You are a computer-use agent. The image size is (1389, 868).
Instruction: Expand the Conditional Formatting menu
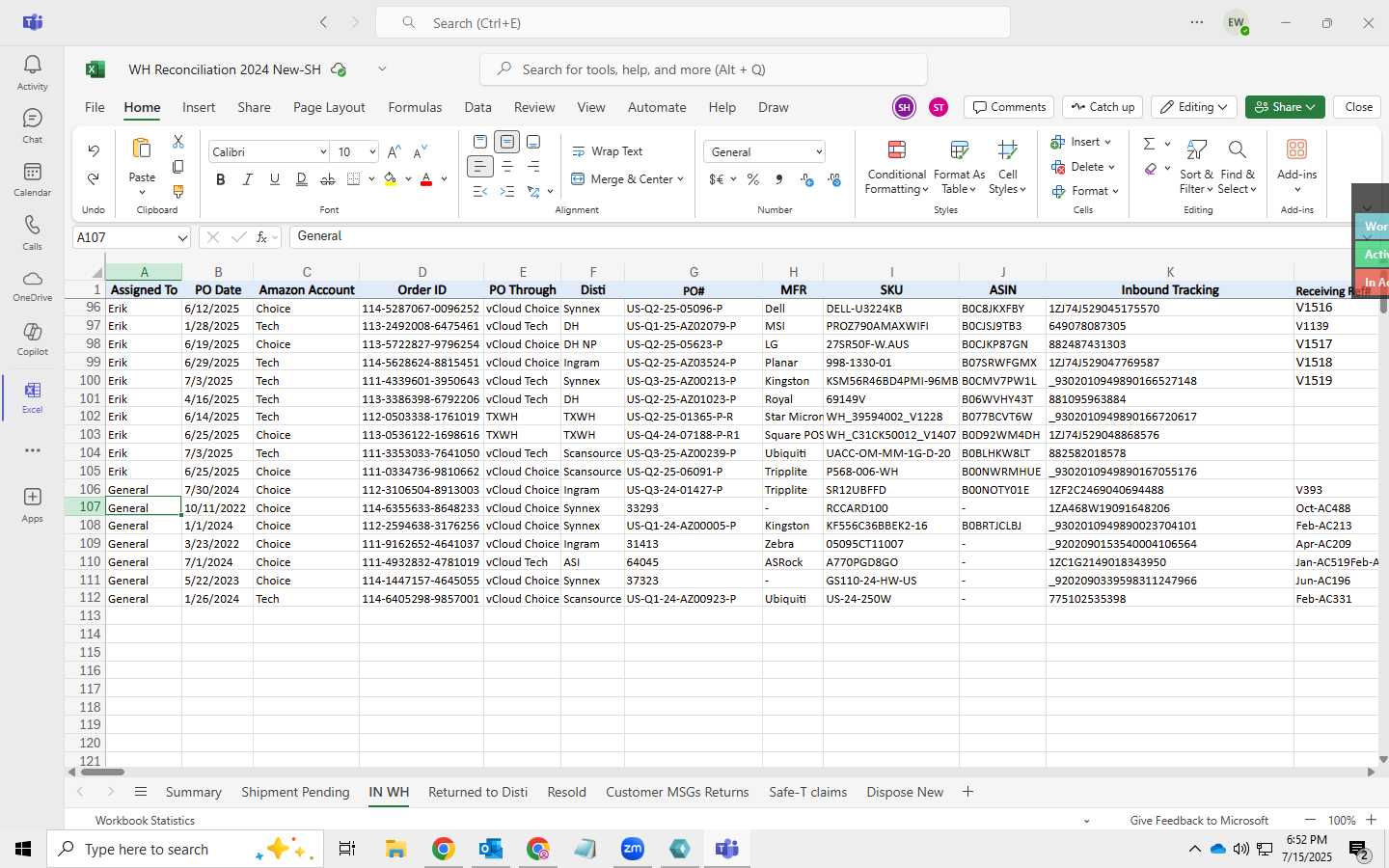(x=897, y=167)
